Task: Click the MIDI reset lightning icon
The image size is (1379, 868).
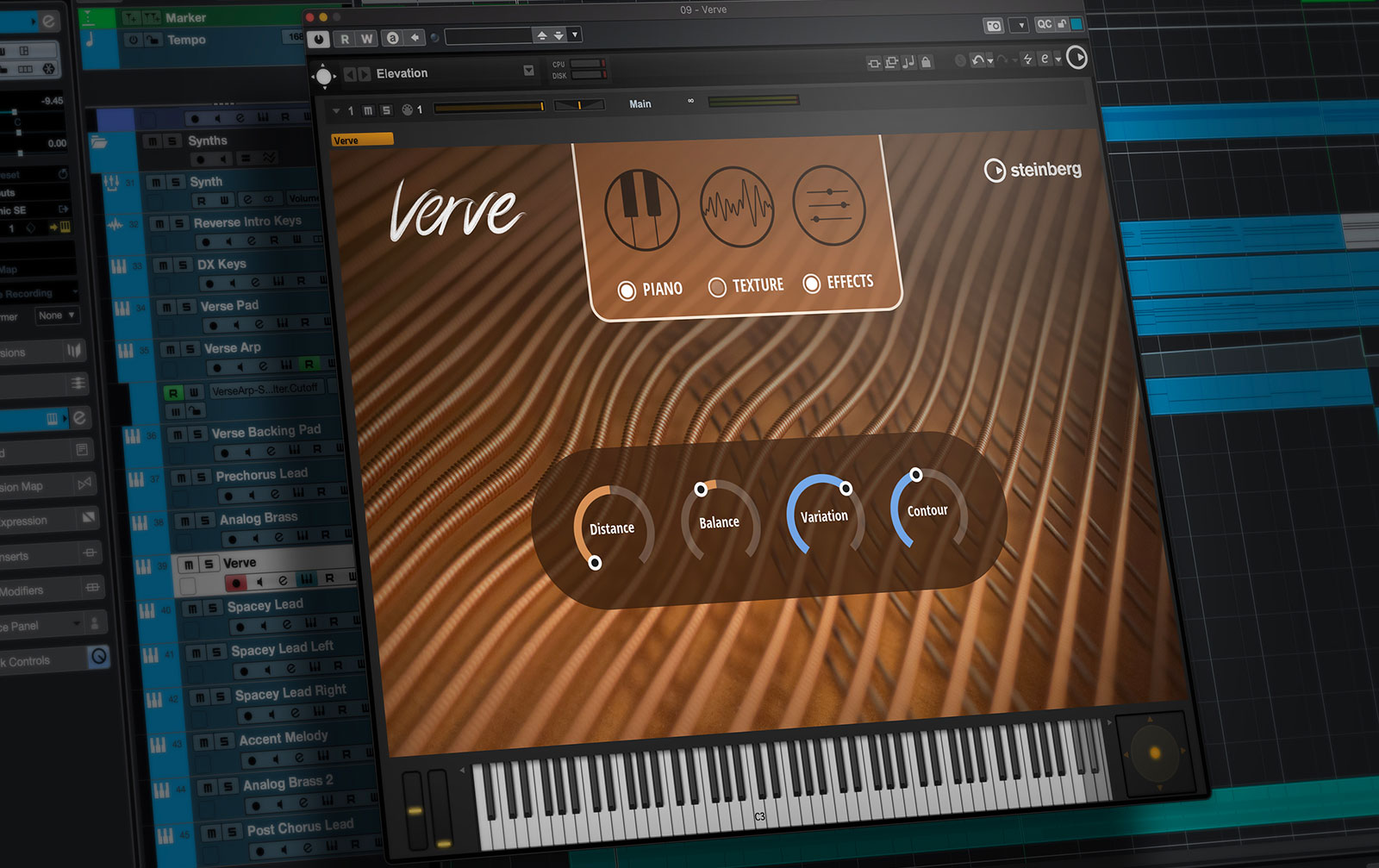Action: coord(1027,59)
